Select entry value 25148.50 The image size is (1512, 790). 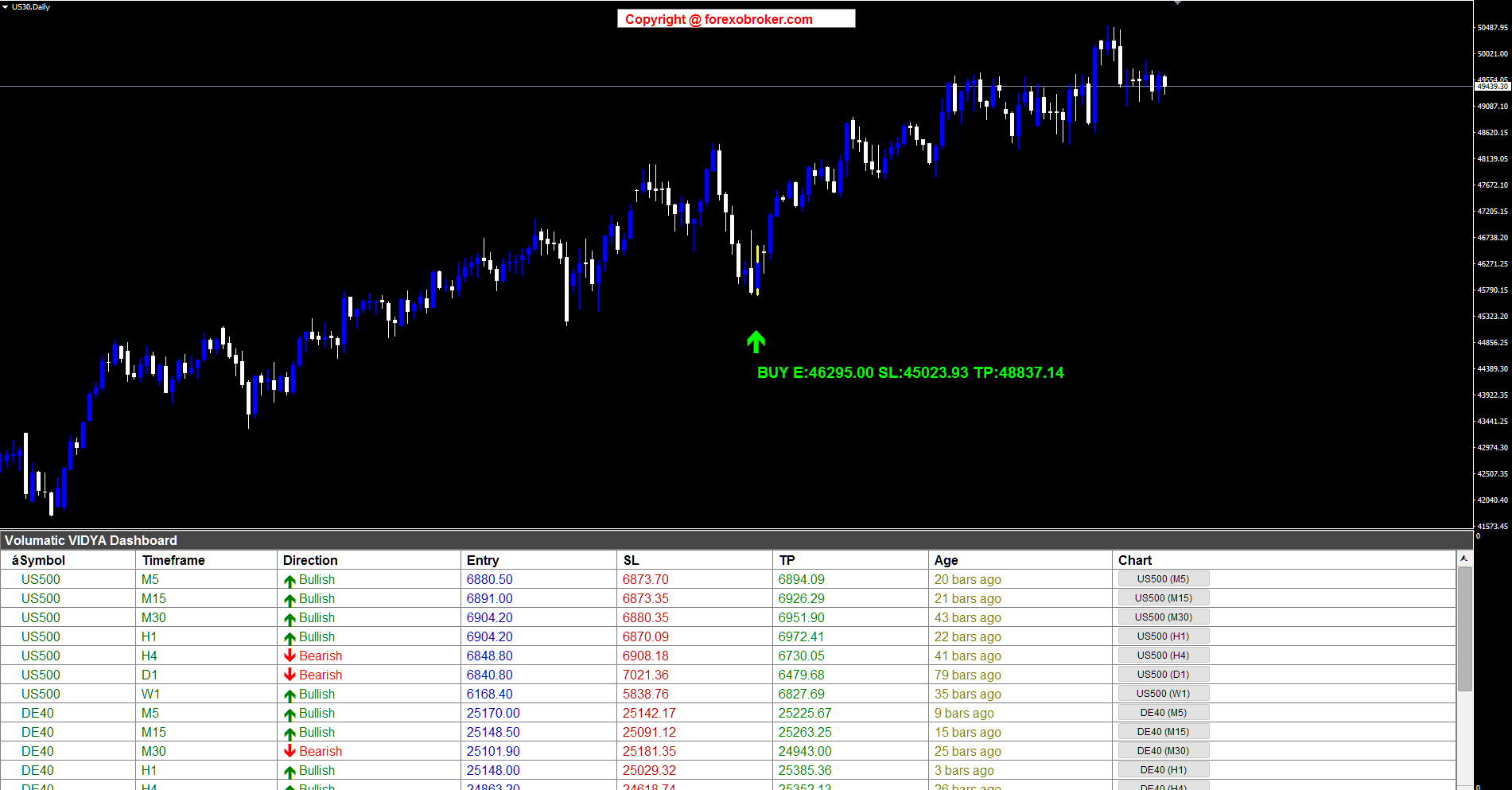493,732
